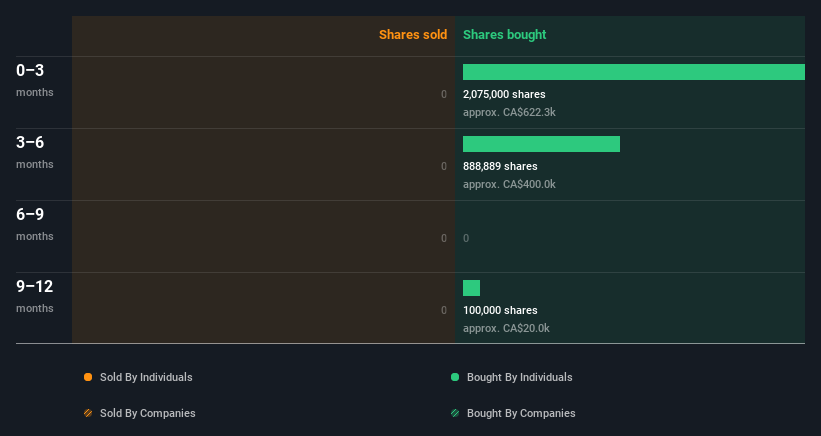Image resolution: width=821 pixels, height=436 pixels.
Task: Select the 'Sold By Individuals' legend label
Action: click(146, 377)
